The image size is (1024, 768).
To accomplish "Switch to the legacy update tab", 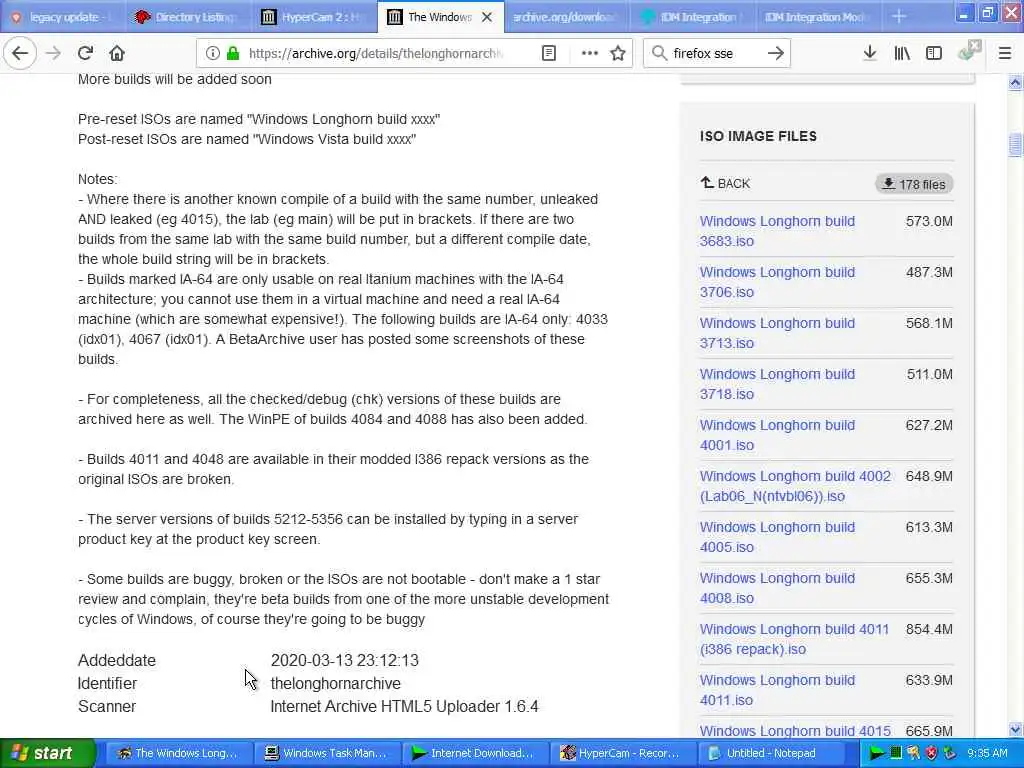I will pos(63,17).
